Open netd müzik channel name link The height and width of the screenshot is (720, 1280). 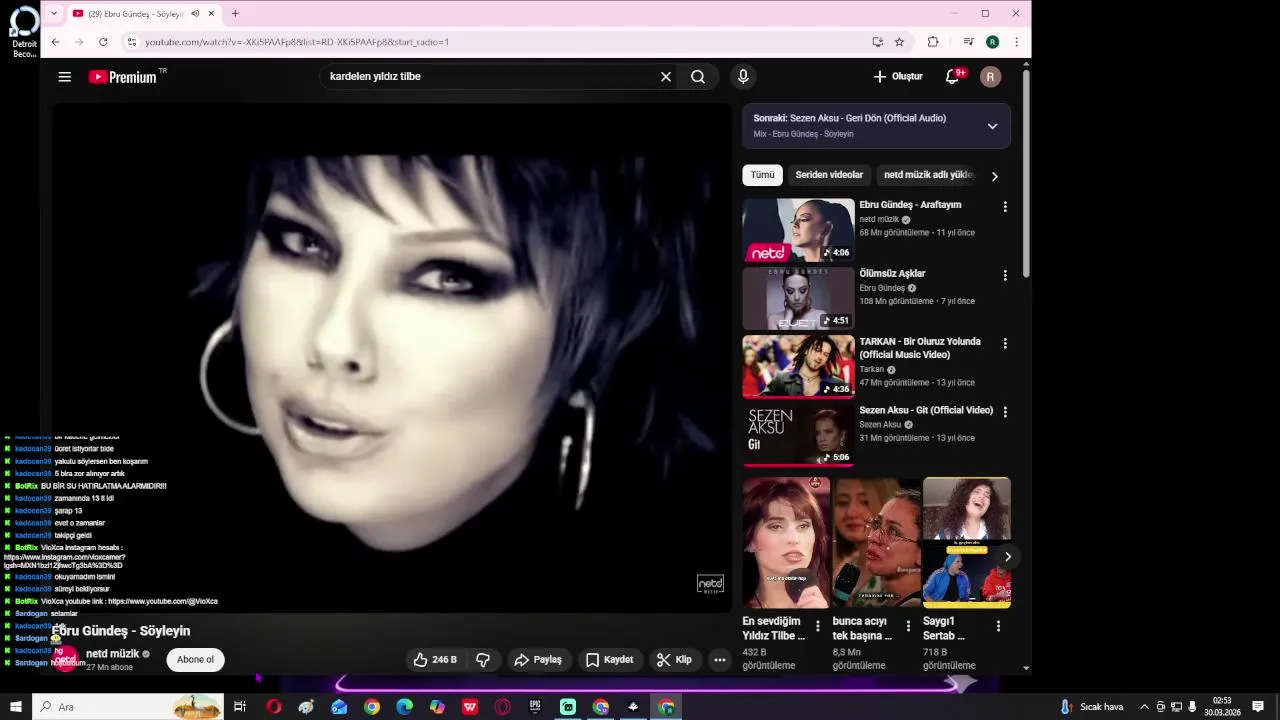112,654
